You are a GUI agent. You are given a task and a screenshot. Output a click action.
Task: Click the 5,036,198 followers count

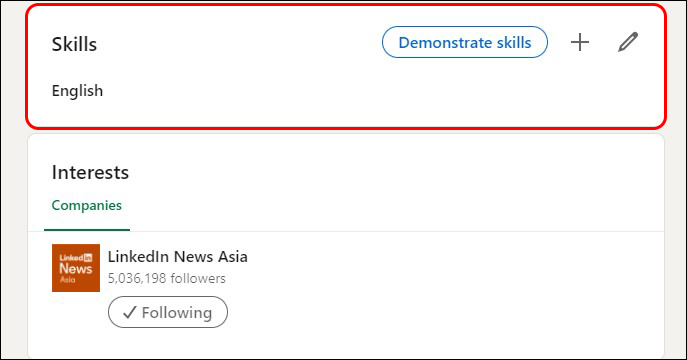click(166, 279)
